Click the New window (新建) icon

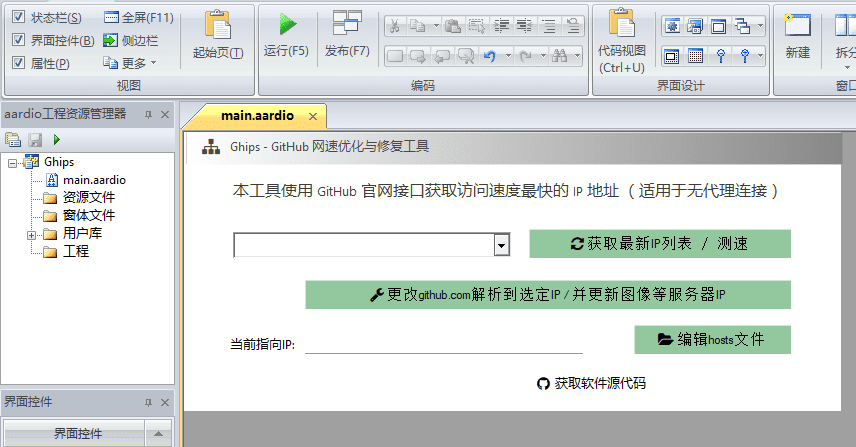[x=797, y=25]
